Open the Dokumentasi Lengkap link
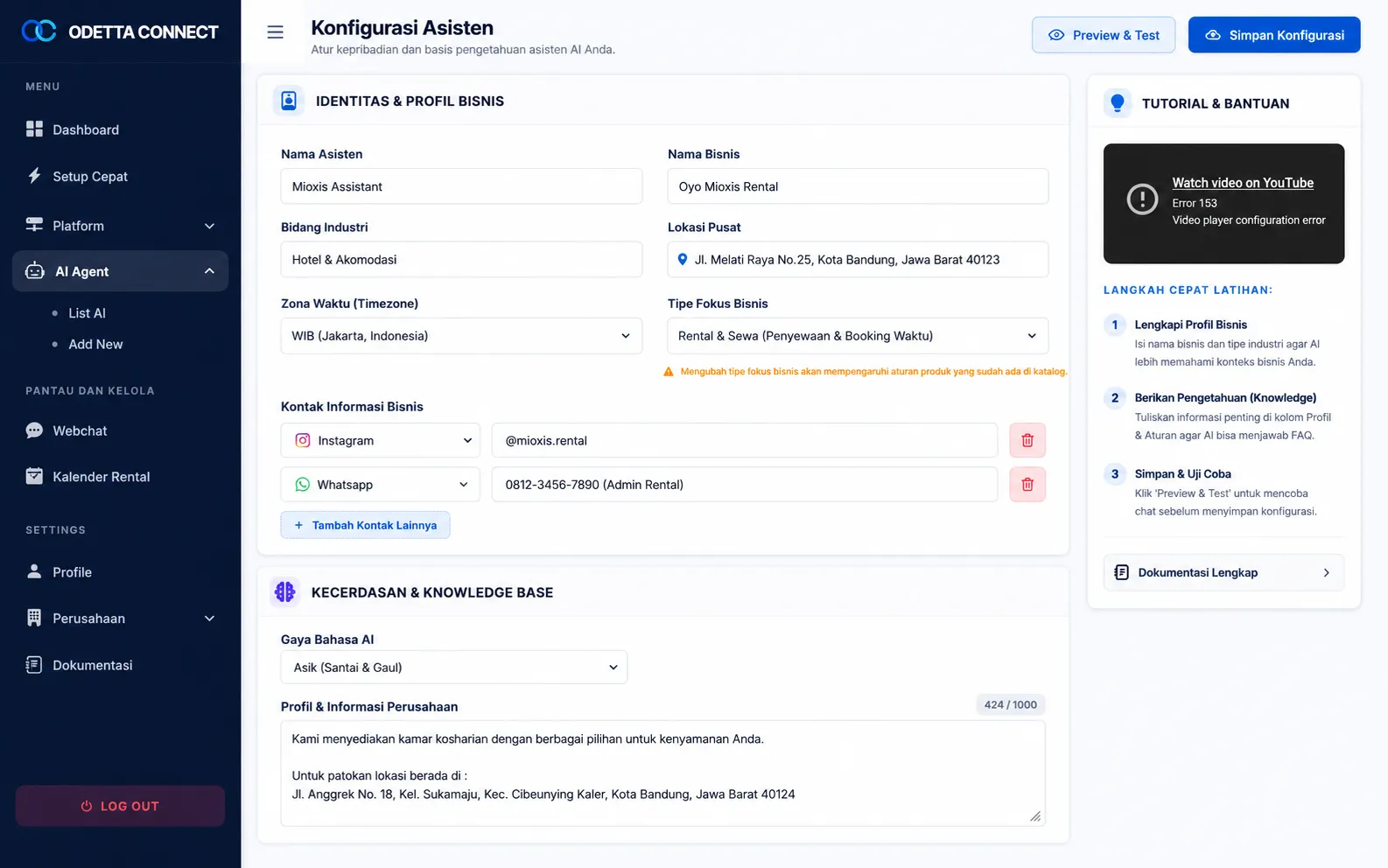Image resolution: width=1388 pixels, height=868 pixels. (x=1223, y=572)
